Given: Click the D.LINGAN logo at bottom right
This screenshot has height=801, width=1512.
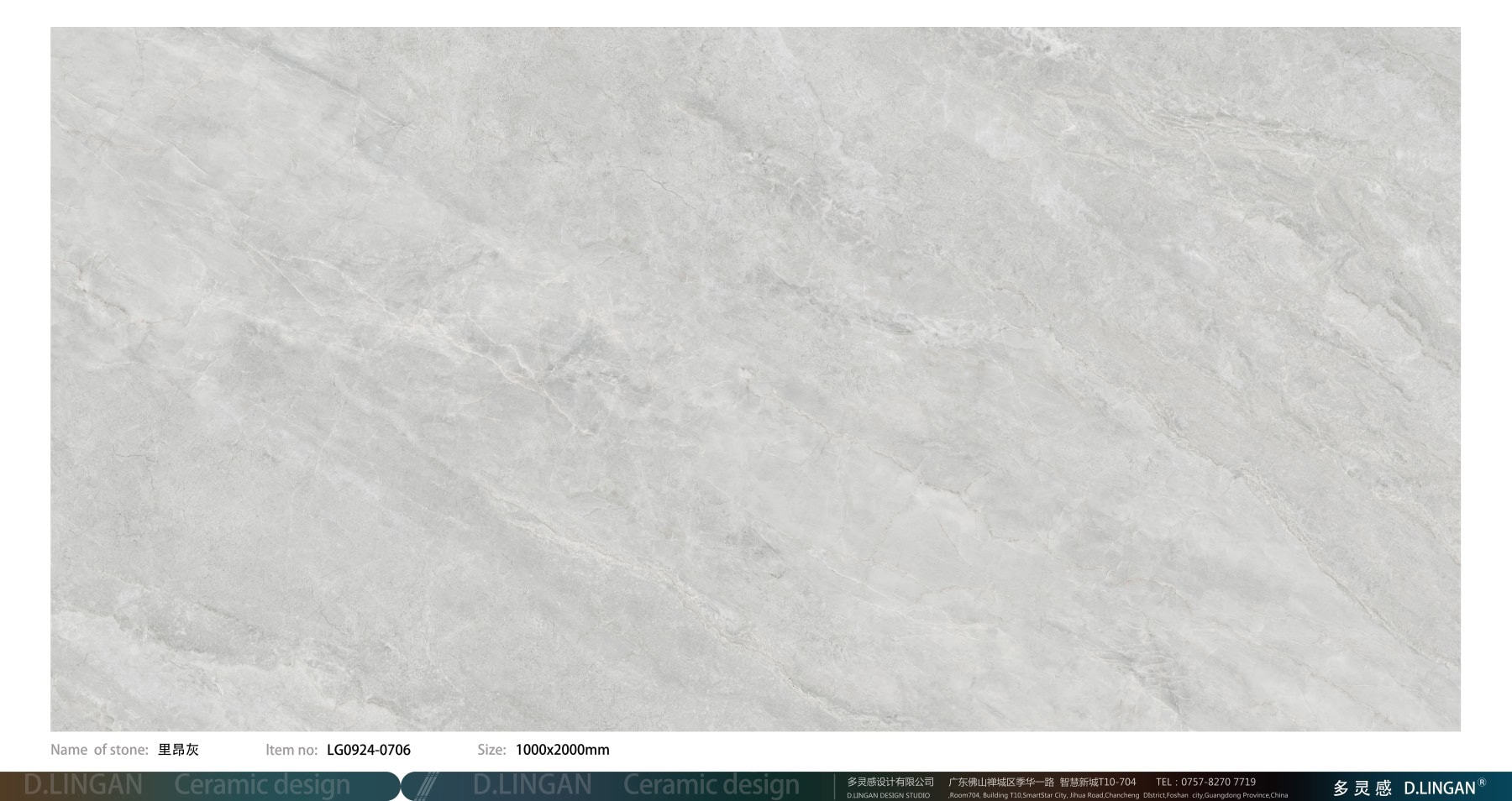Looking at the screenshot, I should click(1439, 788).
